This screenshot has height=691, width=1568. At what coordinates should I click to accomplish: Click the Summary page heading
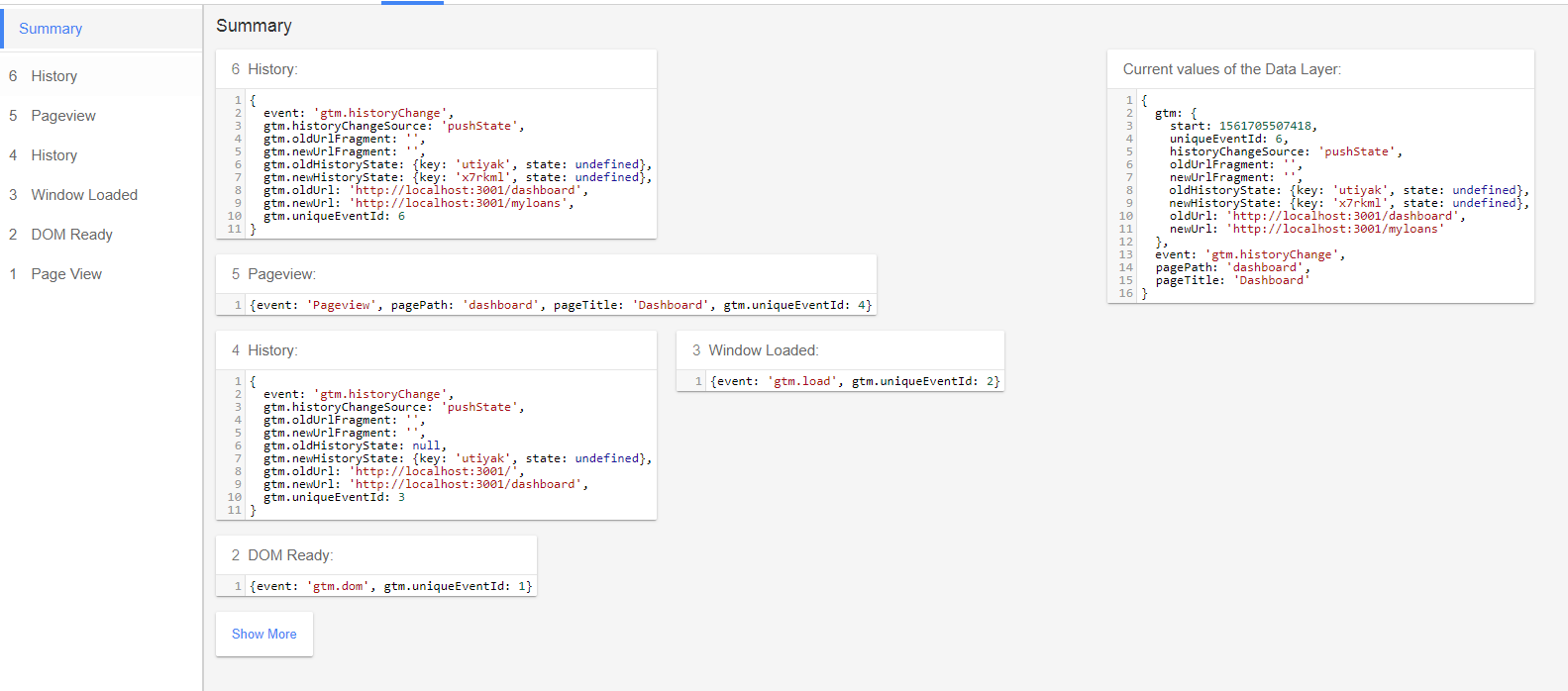(254, 26)
